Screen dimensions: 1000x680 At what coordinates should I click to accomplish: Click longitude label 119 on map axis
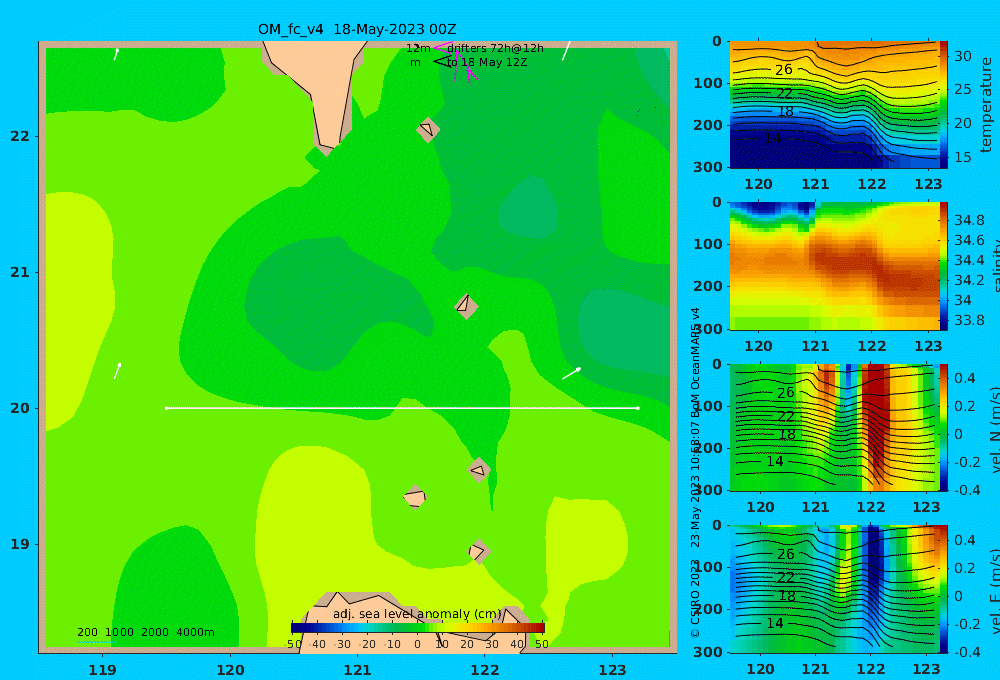[x=102, y=670]
